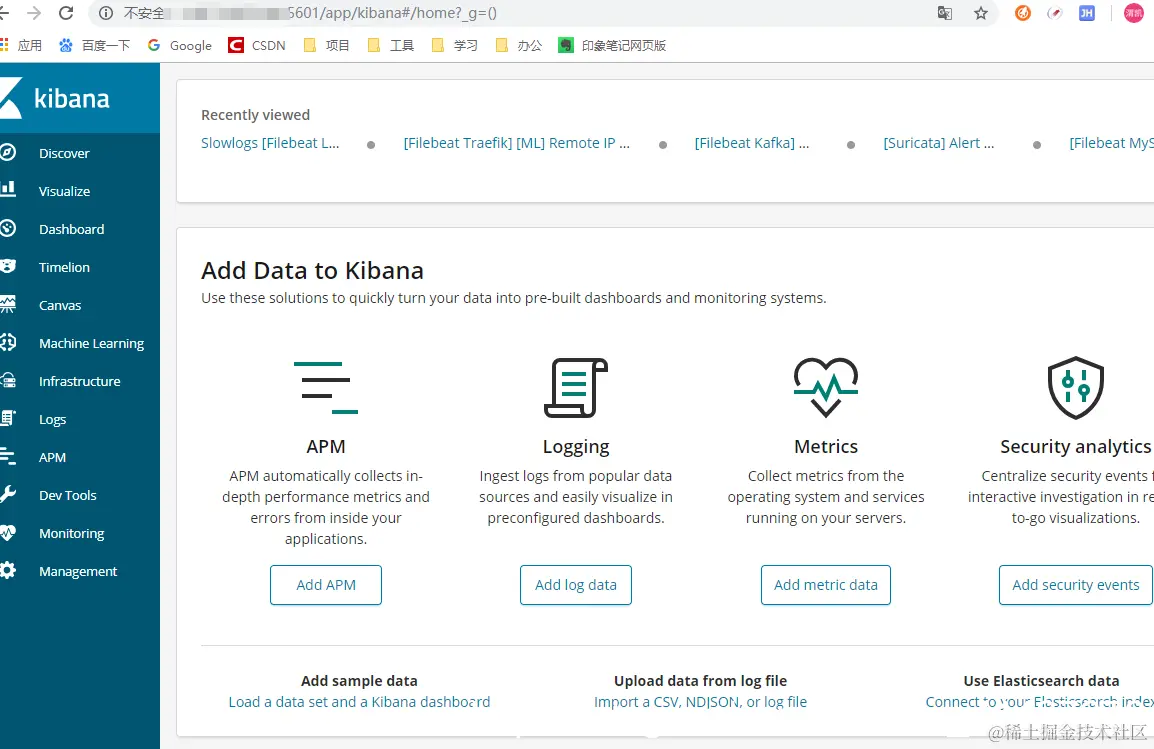Open the Visualize menu item
Viewport: 1154px width, 749px height.
coord(65,191)
